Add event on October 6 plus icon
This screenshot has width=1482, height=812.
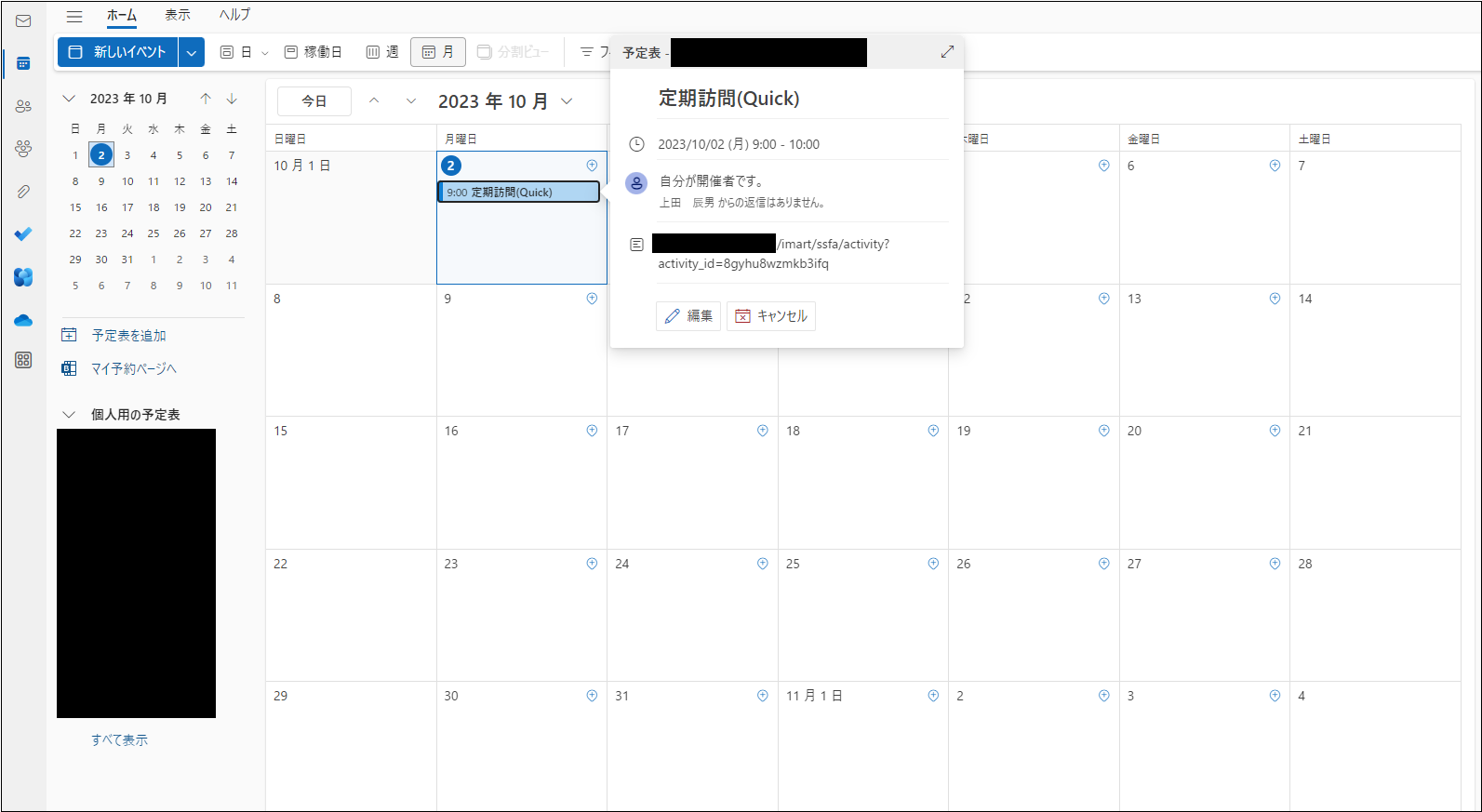(1275, 166)
